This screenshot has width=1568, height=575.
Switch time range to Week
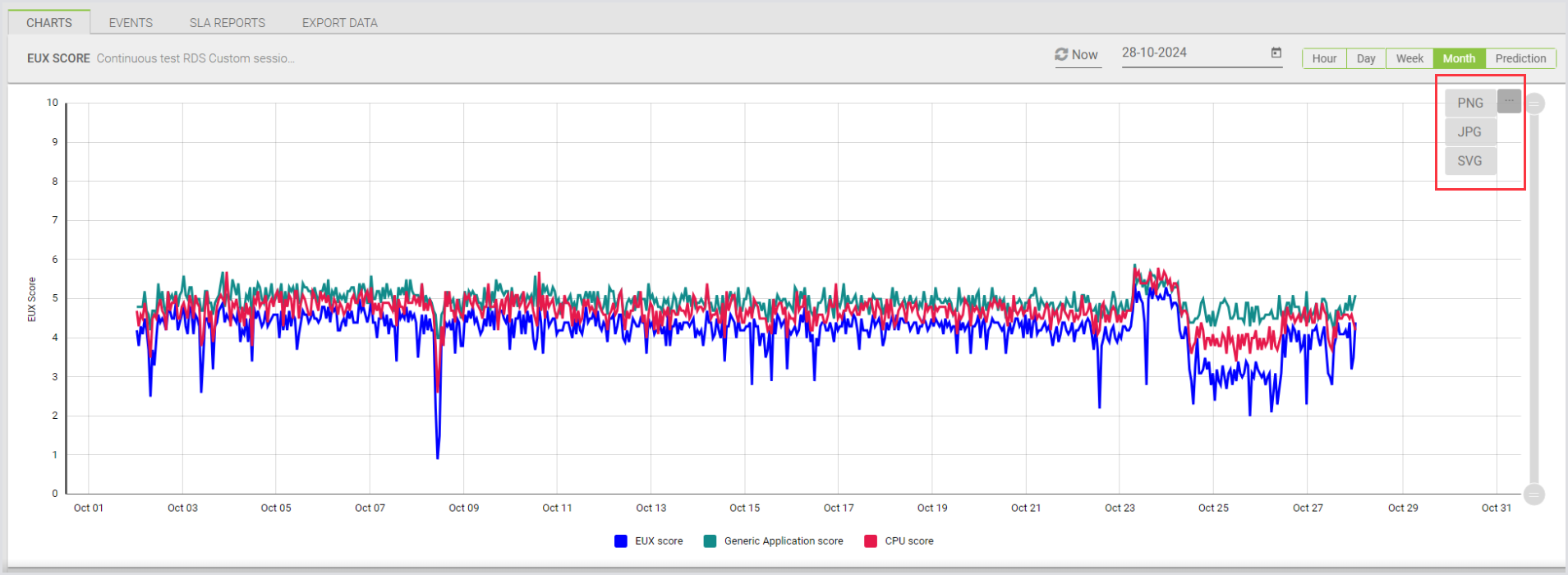point(1409,58)
